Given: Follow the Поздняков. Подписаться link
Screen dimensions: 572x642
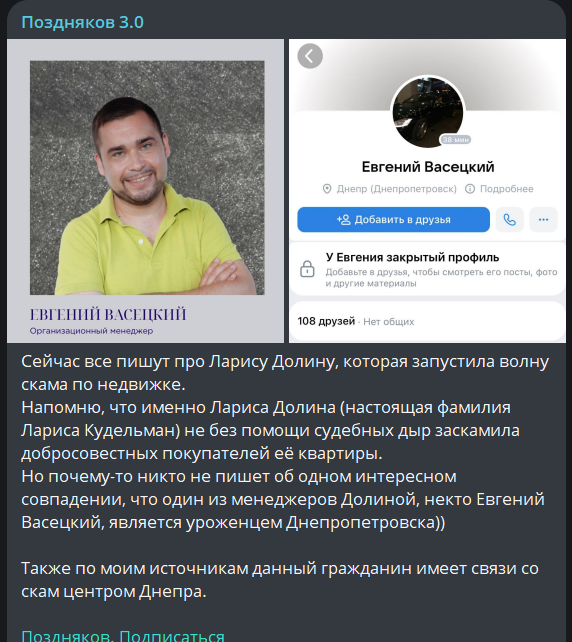Looking at the screenshot, I should [123, 635].
